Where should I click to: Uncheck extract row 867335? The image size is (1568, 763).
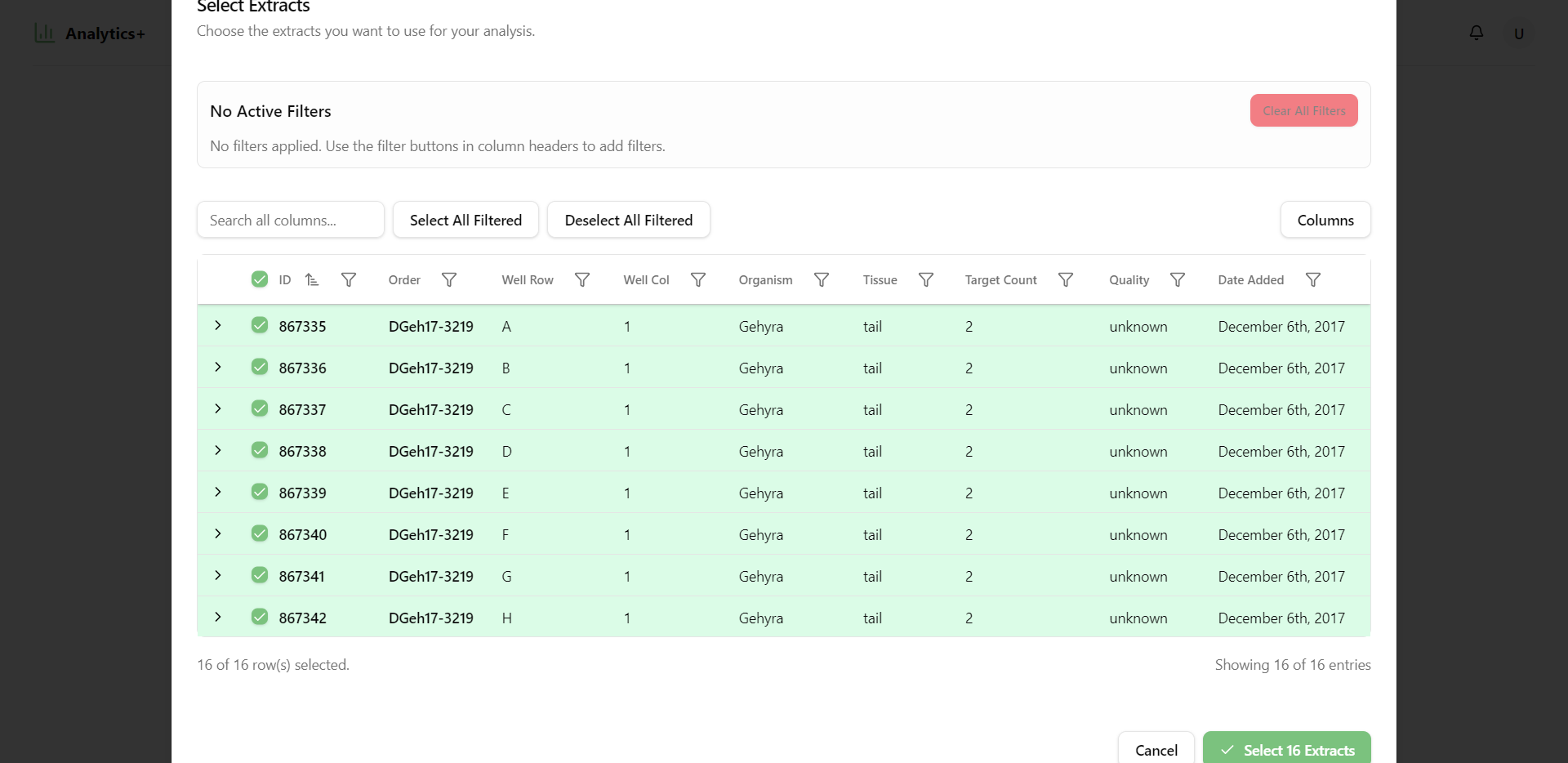260,325
